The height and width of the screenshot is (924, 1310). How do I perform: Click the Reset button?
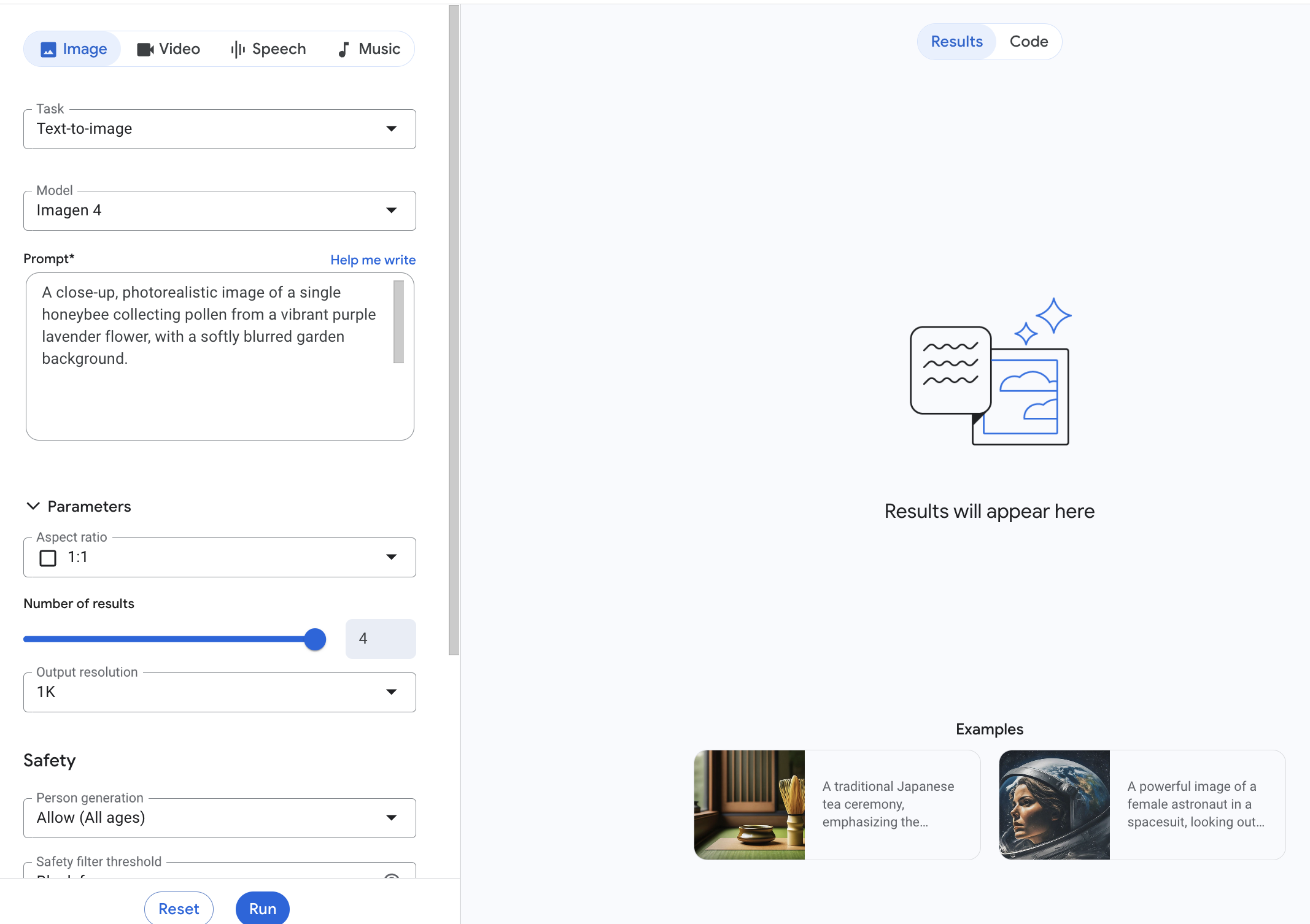(x=178, y=909)
